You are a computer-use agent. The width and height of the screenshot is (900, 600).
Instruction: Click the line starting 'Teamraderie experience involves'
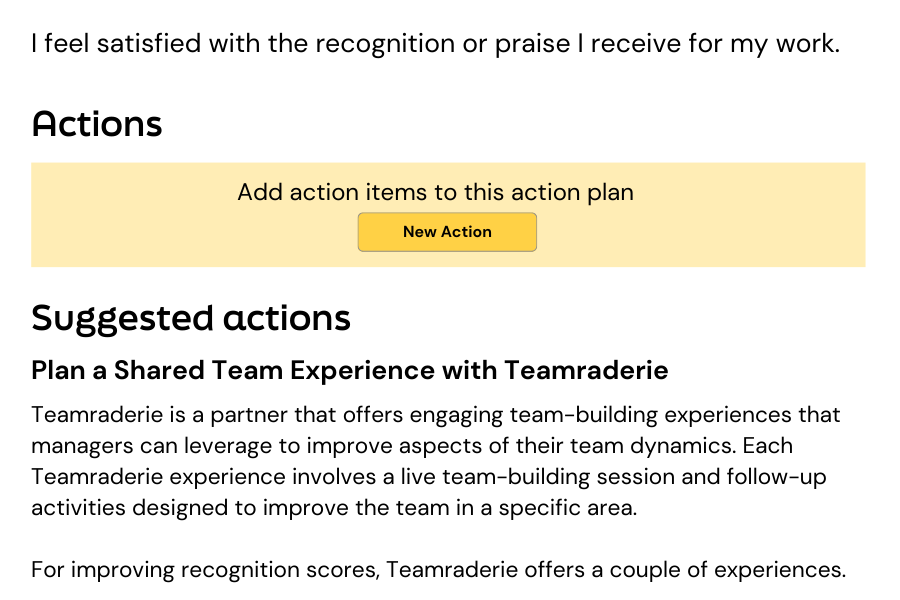tap(429, 477)
